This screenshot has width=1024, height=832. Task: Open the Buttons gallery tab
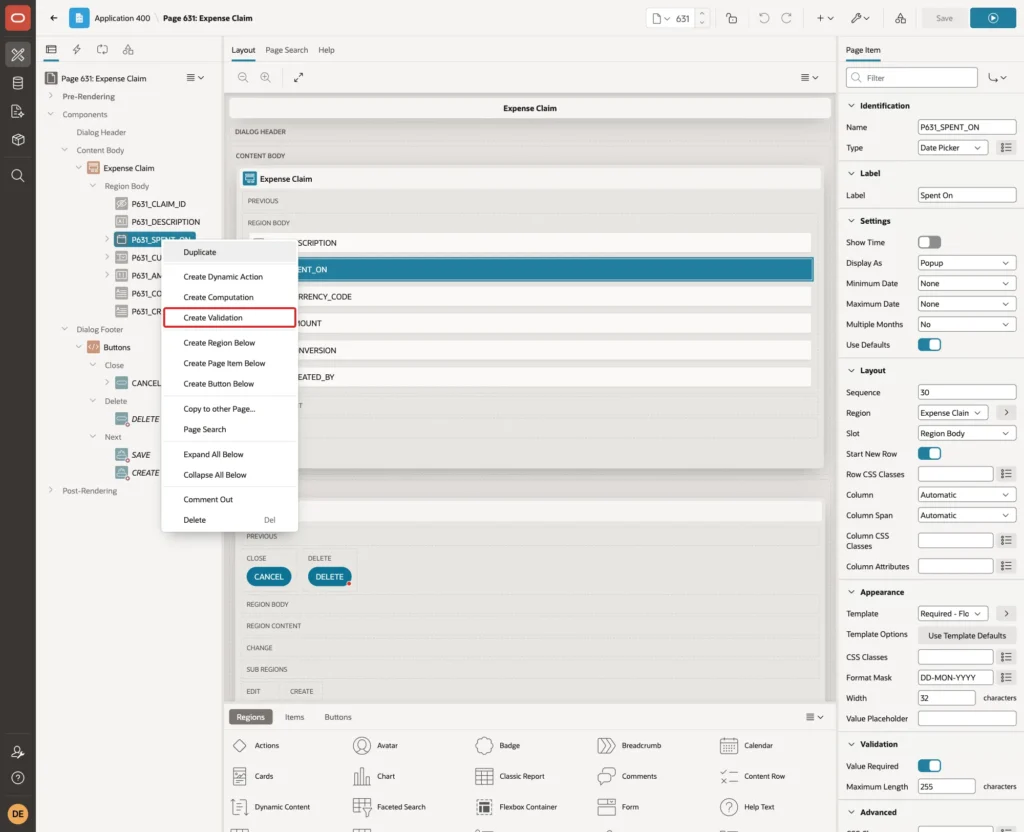point(338,717)
